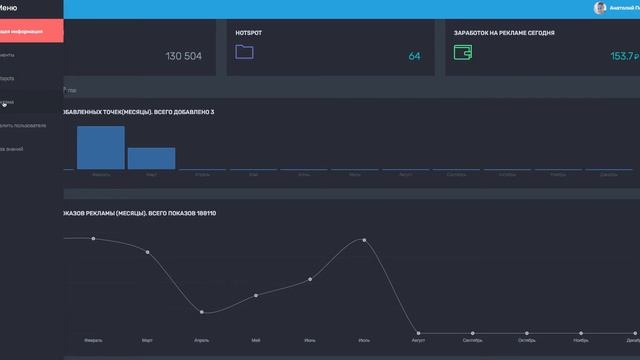Click the Hotspot count value 64
This screenshot has width=640, height=360.
tap(414, 56)
